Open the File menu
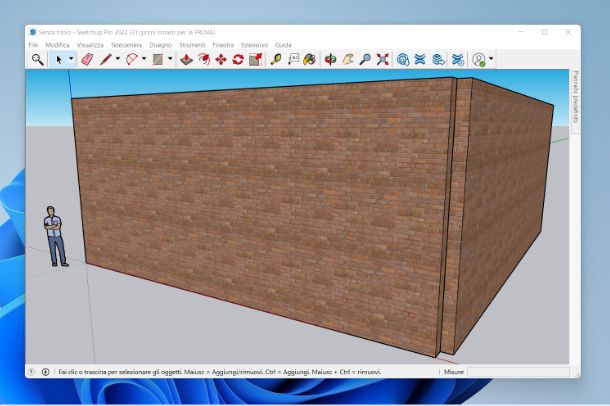This screenshot has height=406, width=610. pos(33,45)
